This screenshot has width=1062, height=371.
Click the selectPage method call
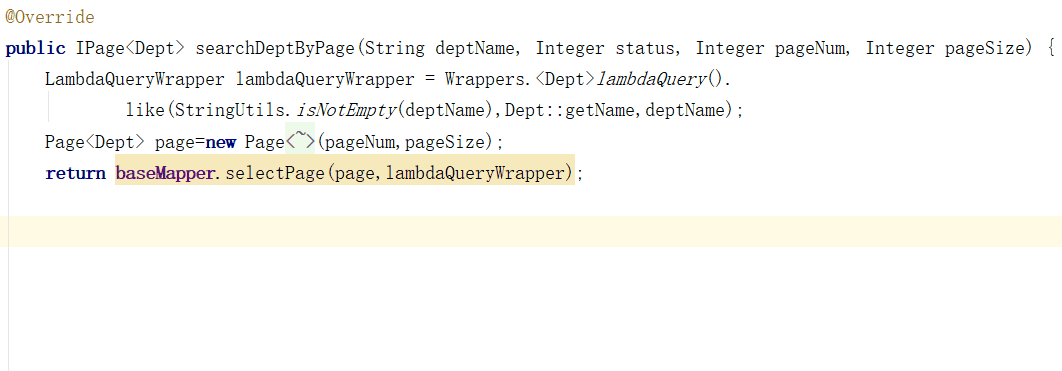(275, 173)
